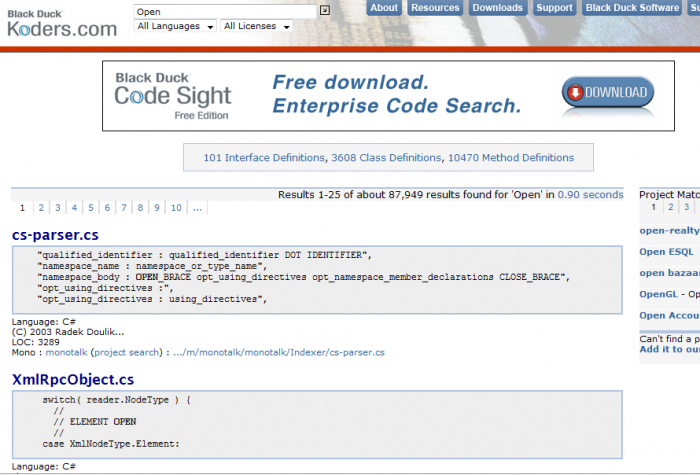Click the 'Add it to our' link

point(669,349)
